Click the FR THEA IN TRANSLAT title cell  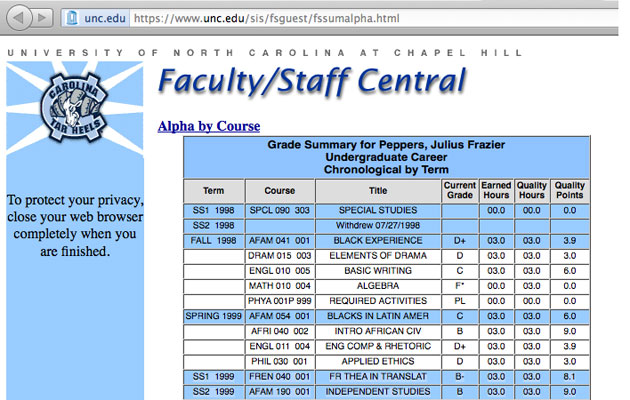pyautogui.click(x=378, y=377)
